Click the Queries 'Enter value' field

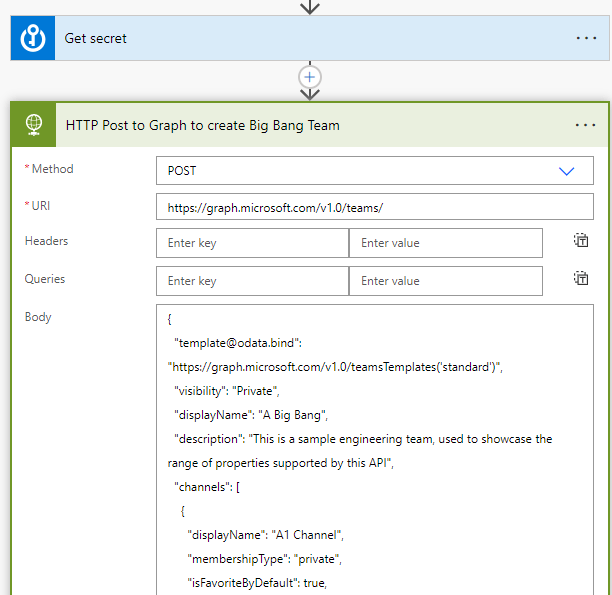445,281
